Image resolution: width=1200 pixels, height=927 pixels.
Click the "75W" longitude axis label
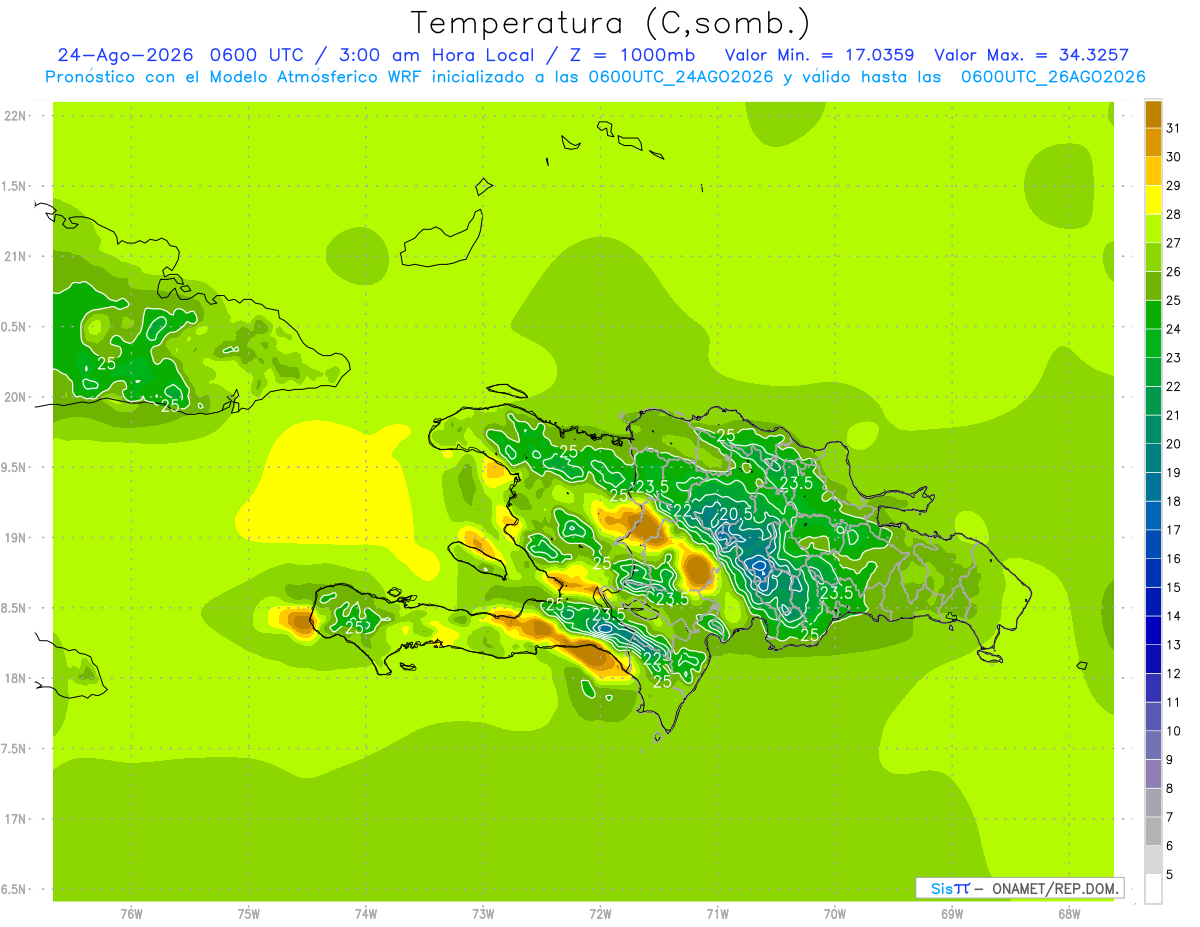pyautogui.click(x=249, y=914)
